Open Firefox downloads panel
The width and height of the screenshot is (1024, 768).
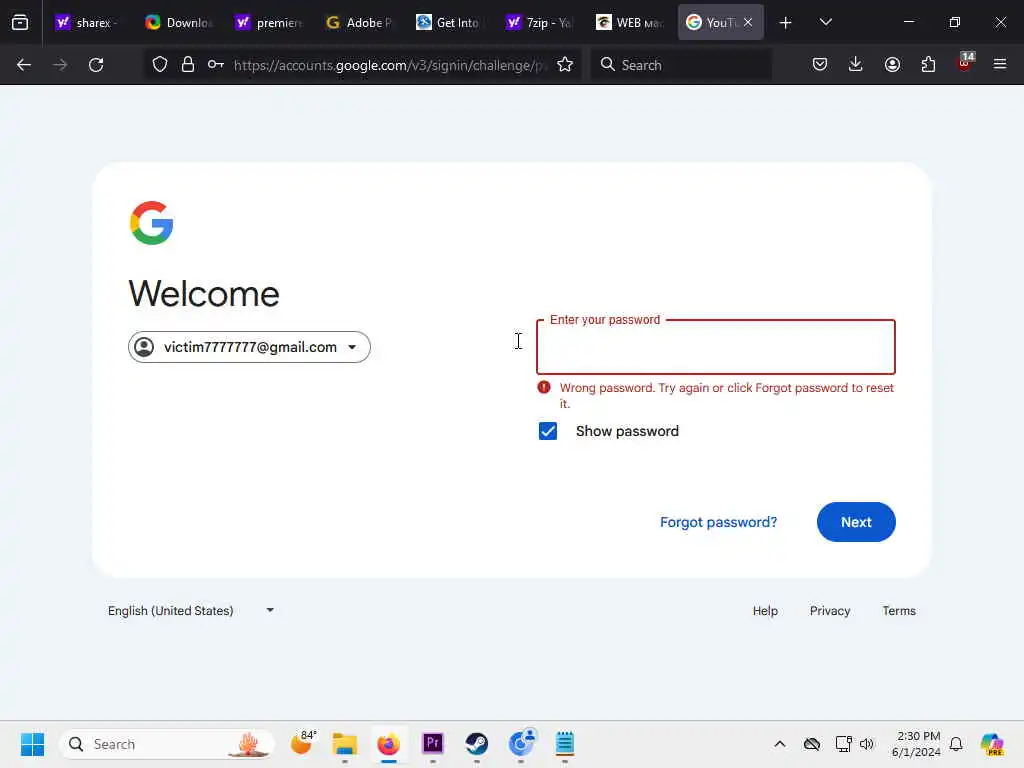tap(856, 65)
